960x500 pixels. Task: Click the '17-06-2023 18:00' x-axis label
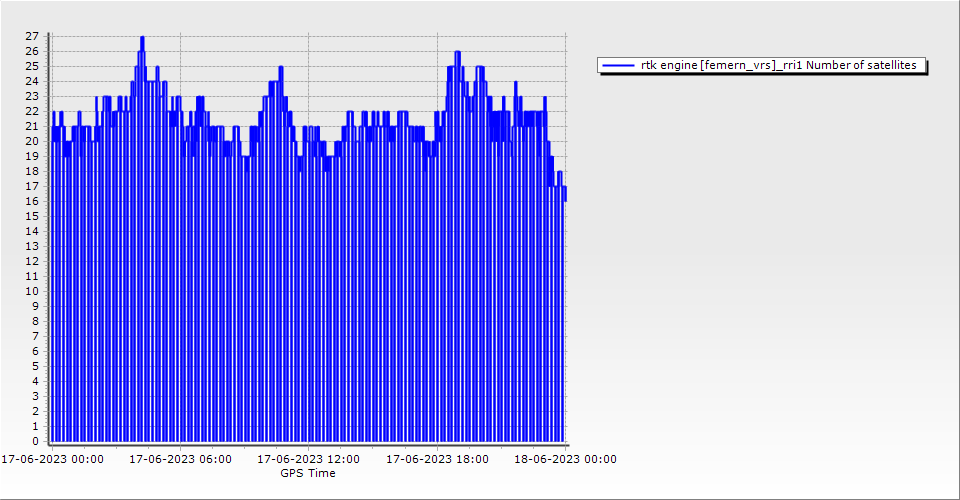[x=437, y=459]
